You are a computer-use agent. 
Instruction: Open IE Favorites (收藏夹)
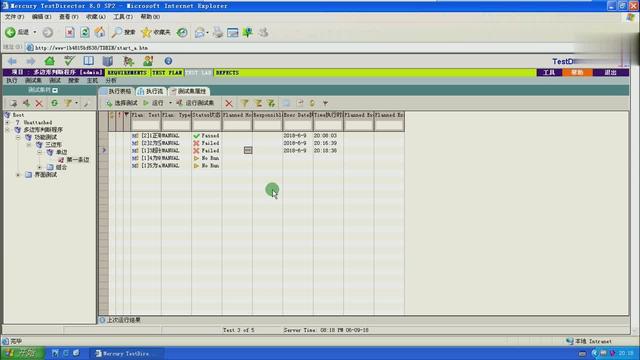point(156,32)
